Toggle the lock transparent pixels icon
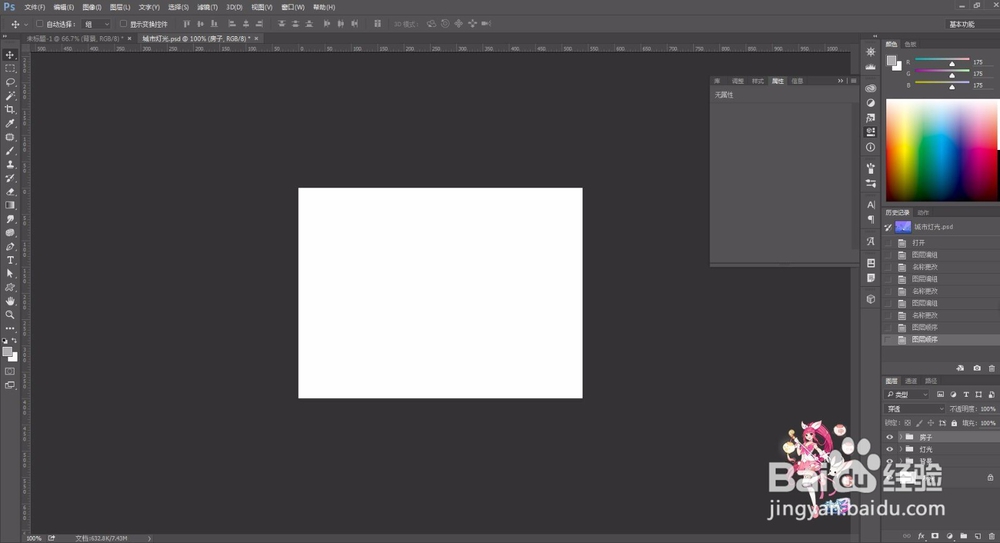 [908, 423]
